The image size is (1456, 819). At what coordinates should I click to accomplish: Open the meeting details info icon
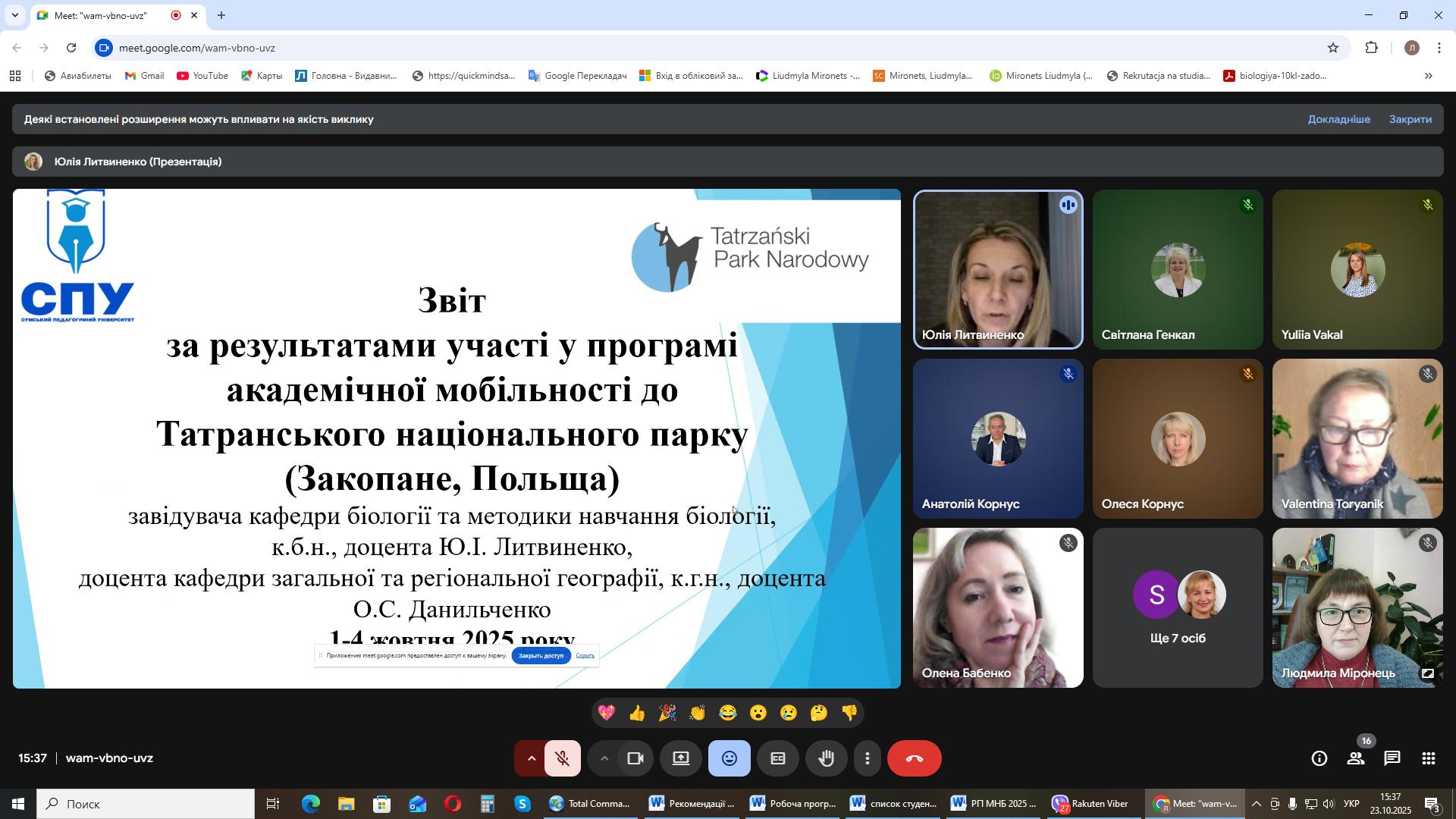click(1319, 759)
